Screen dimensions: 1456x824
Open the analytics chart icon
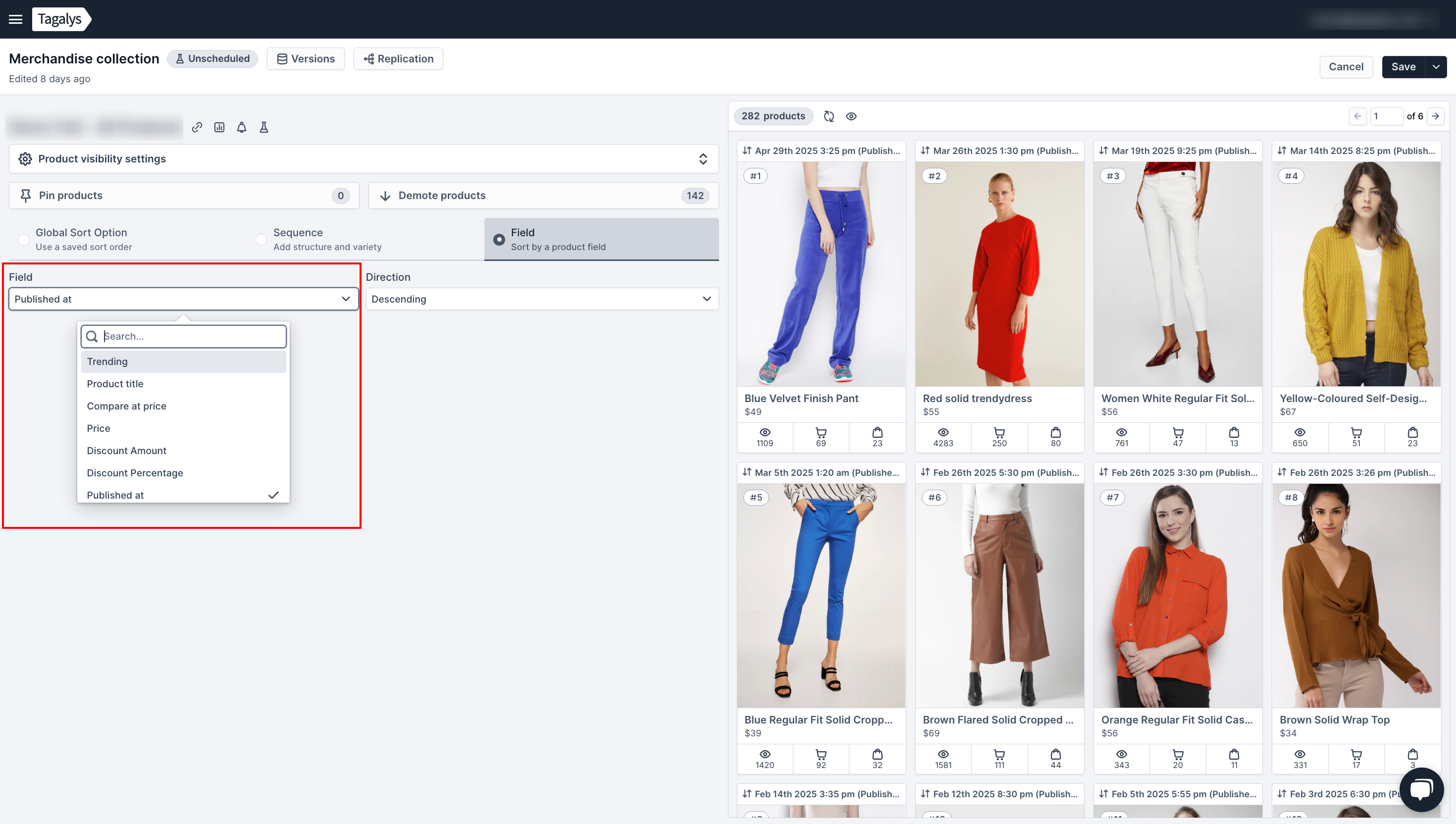tap(219, 127)
